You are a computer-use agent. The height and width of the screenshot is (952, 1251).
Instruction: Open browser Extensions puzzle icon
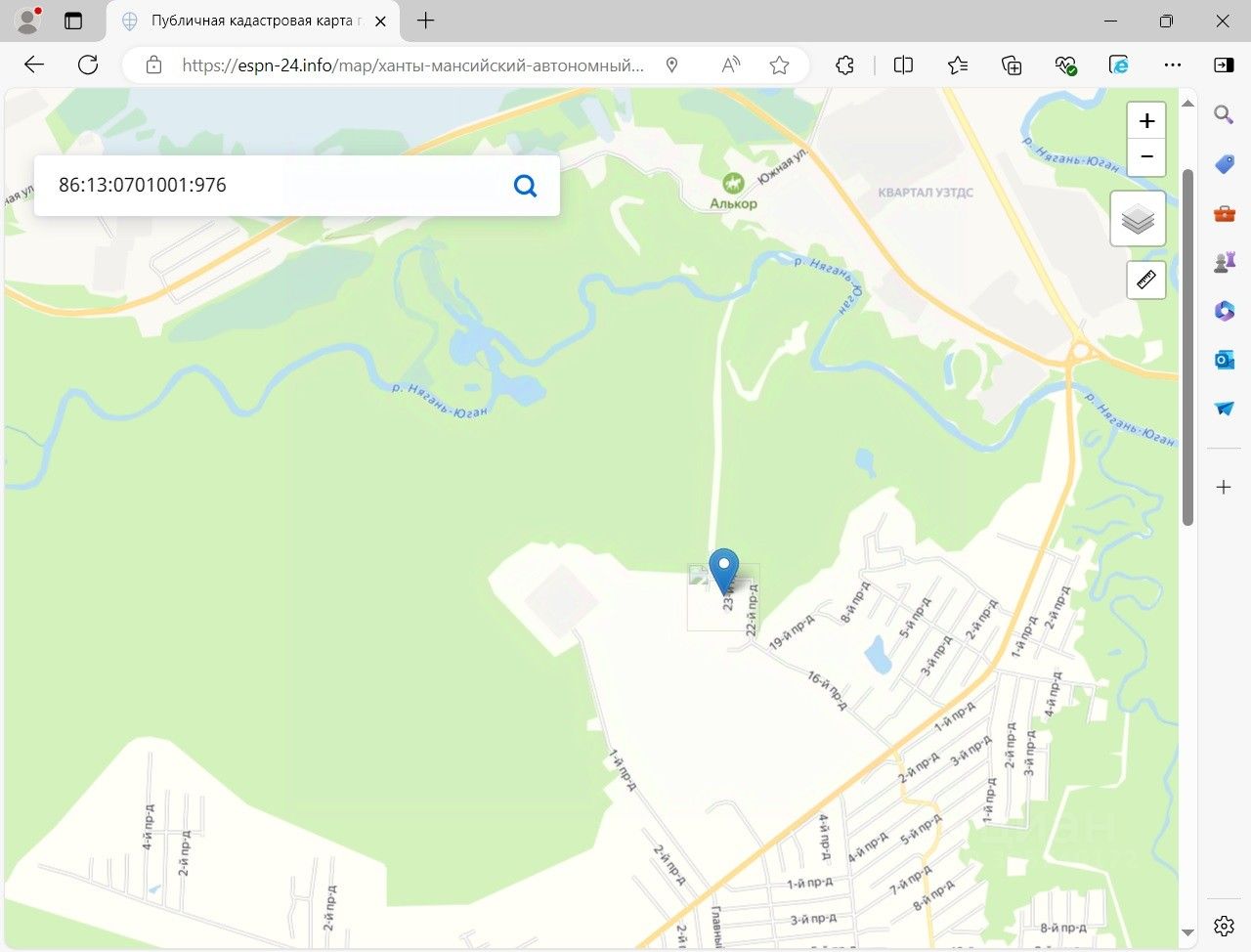(x=844, y=65)
